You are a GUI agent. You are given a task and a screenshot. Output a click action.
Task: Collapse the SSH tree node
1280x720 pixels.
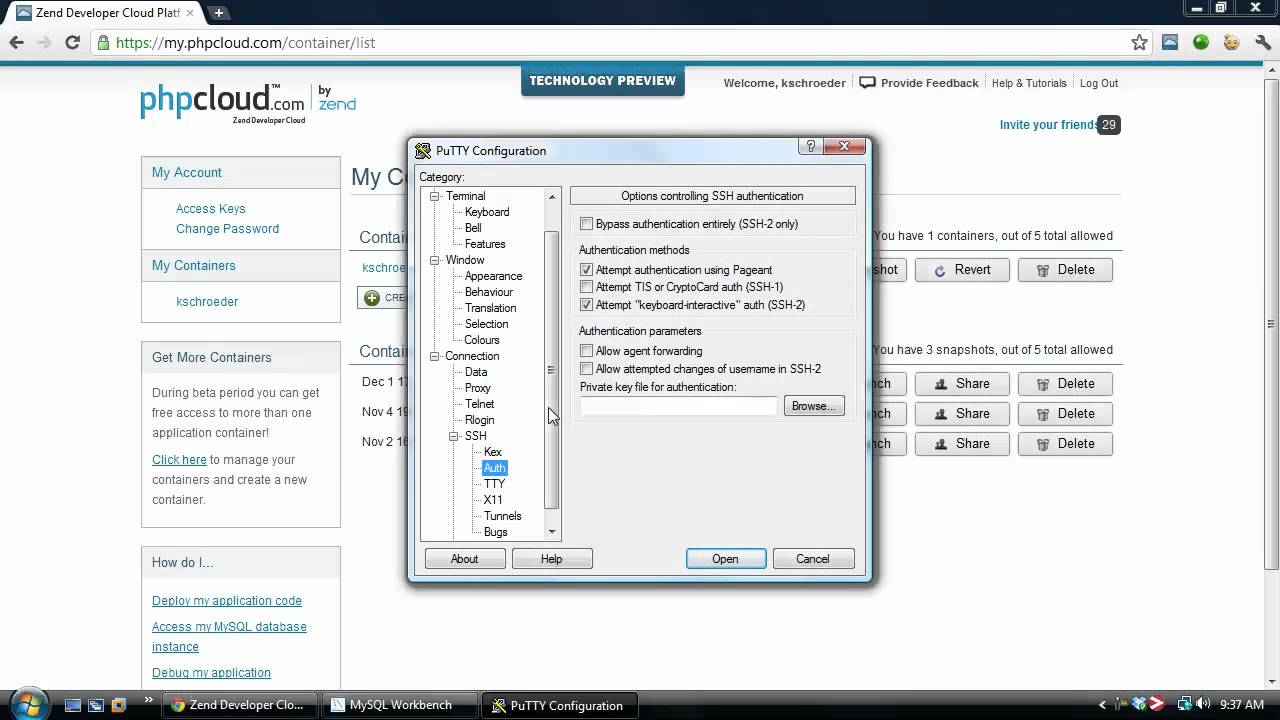pyautogui.click(x=453, y=436)
